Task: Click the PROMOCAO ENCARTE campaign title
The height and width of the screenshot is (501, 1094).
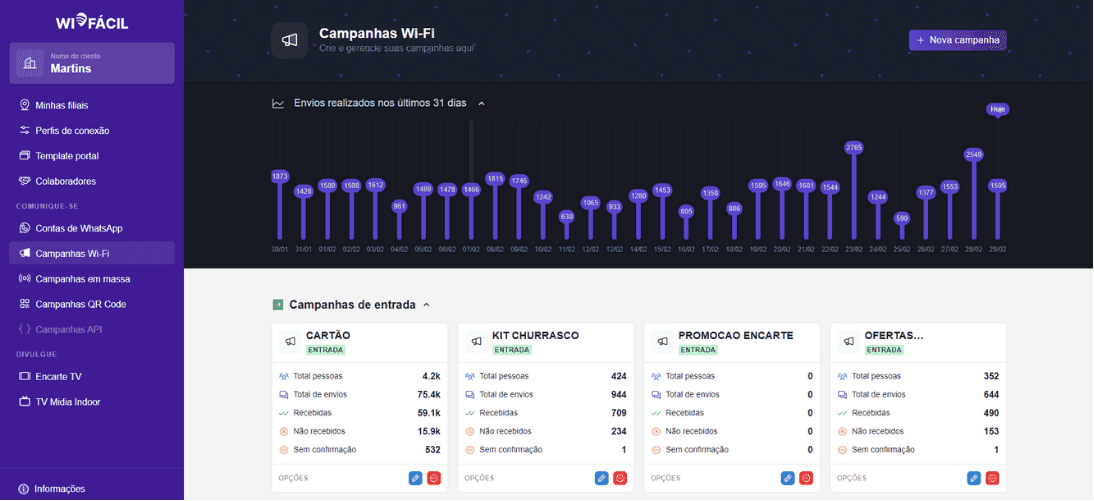Action: (735, 335)
